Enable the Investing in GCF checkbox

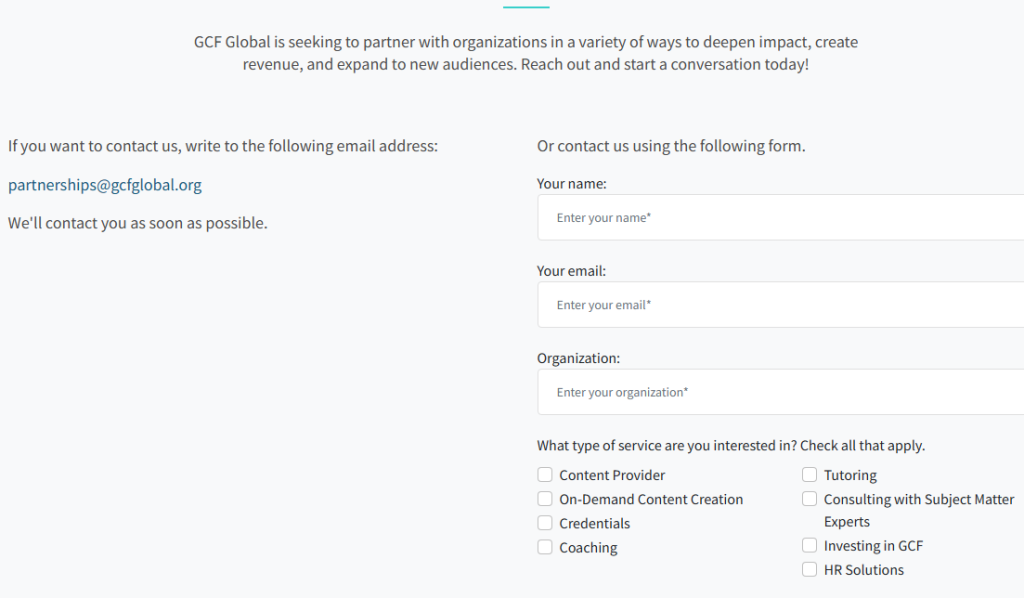tap(810, 546)
